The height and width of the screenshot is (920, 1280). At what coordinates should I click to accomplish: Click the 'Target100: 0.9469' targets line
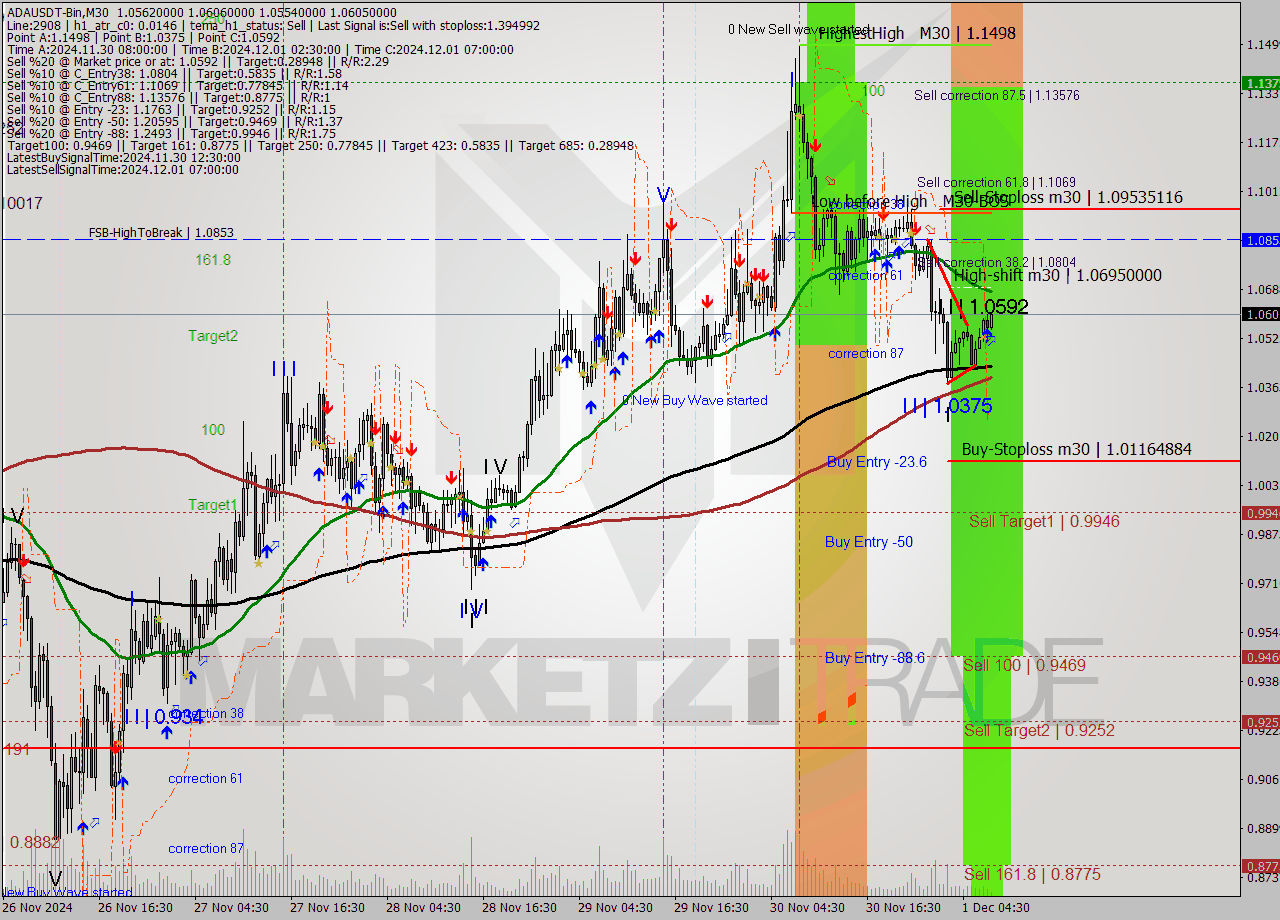coord(320,146)
